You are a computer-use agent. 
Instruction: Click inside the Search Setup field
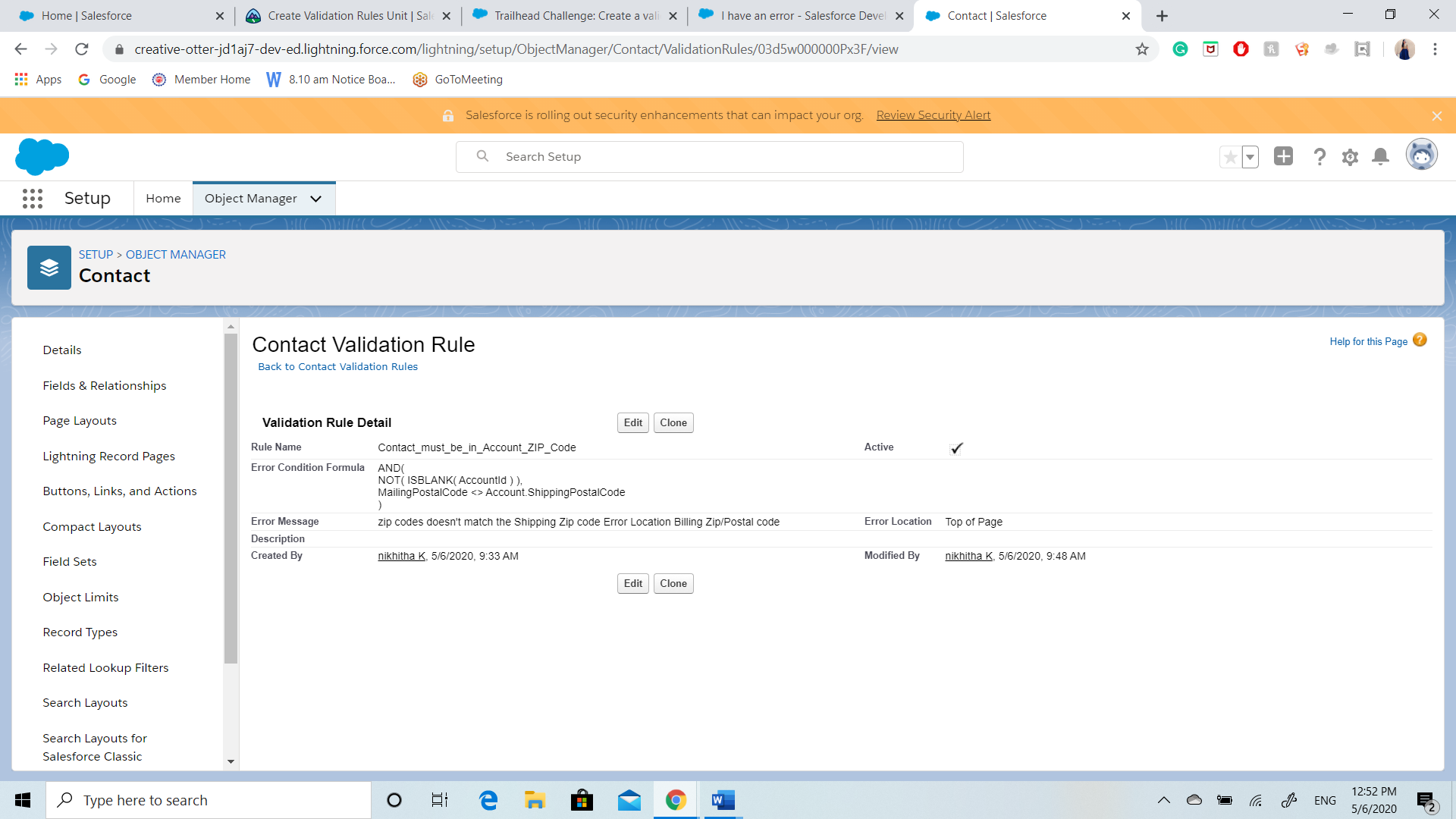tap(720, 157)
